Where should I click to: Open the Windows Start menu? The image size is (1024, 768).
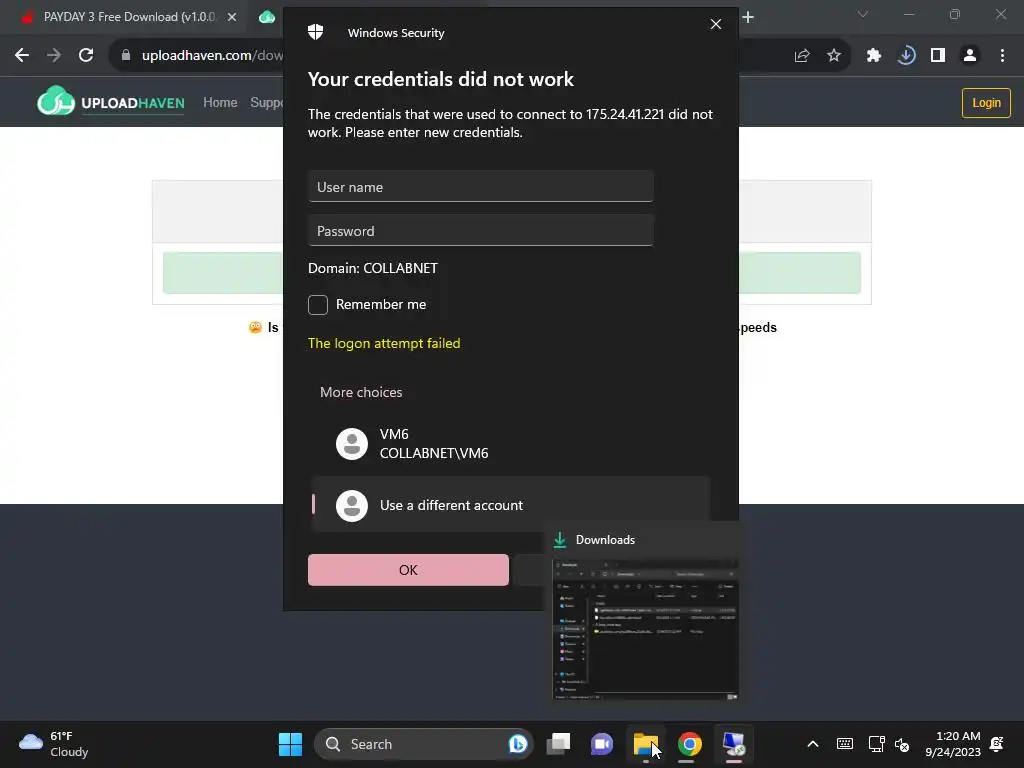pyautogui.click(x=290, y=744)
